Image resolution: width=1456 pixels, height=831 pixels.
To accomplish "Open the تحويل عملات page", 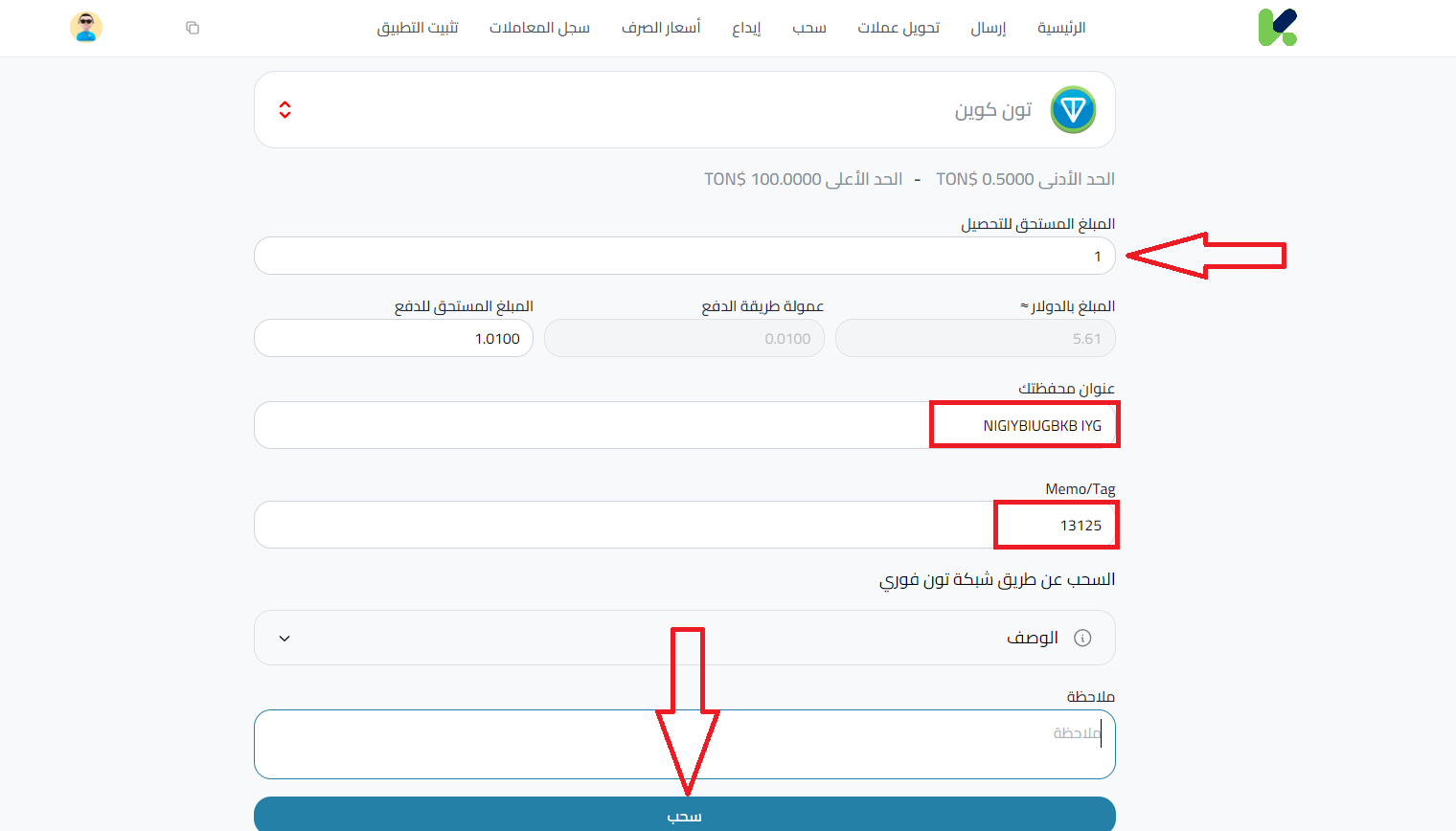I will [x=899, y=28].
